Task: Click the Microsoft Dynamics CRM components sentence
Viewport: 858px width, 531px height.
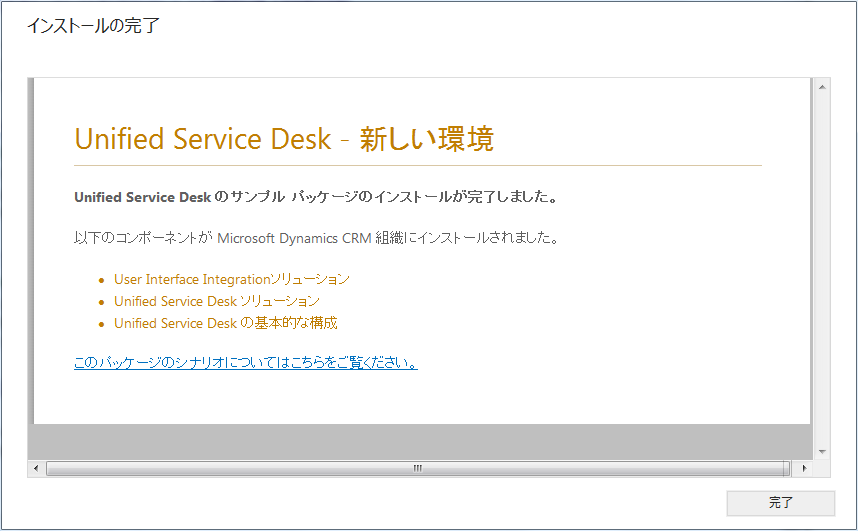Action: click(316, 238)
